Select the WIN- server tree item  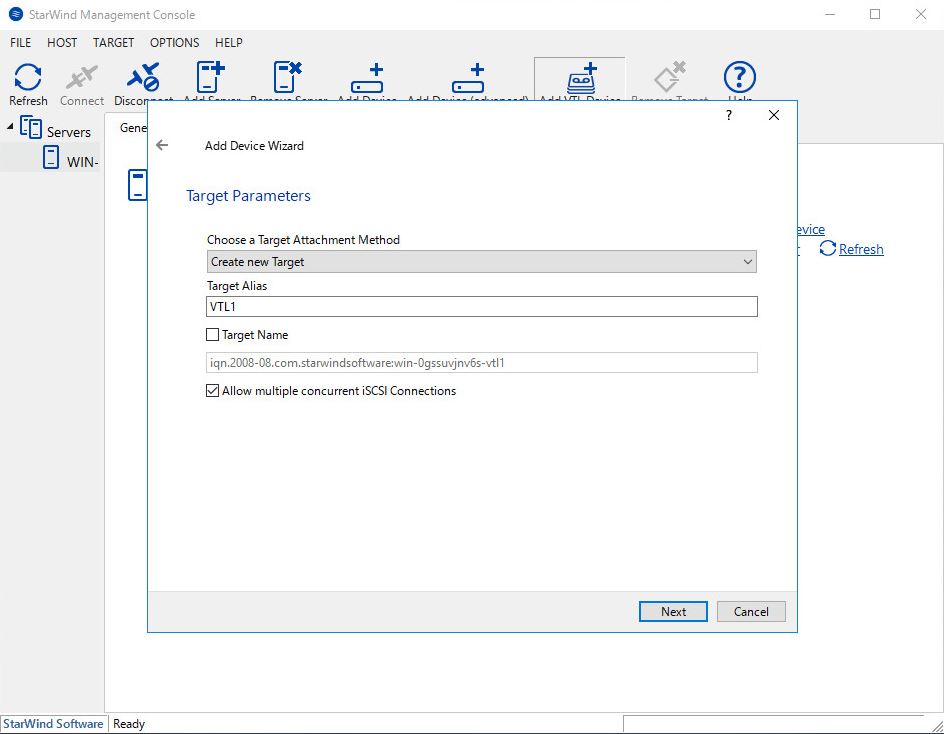click(x=82, y=161)
